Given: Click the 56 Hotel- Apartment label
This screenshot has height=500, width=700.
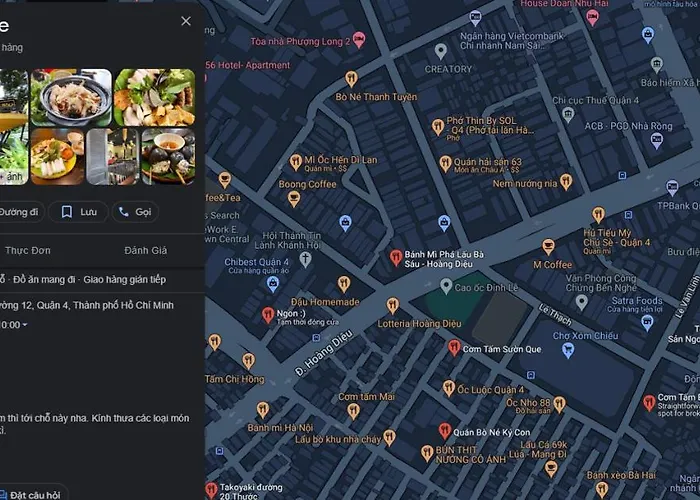Looking at the screenshot, I should (x=248, y=65).
